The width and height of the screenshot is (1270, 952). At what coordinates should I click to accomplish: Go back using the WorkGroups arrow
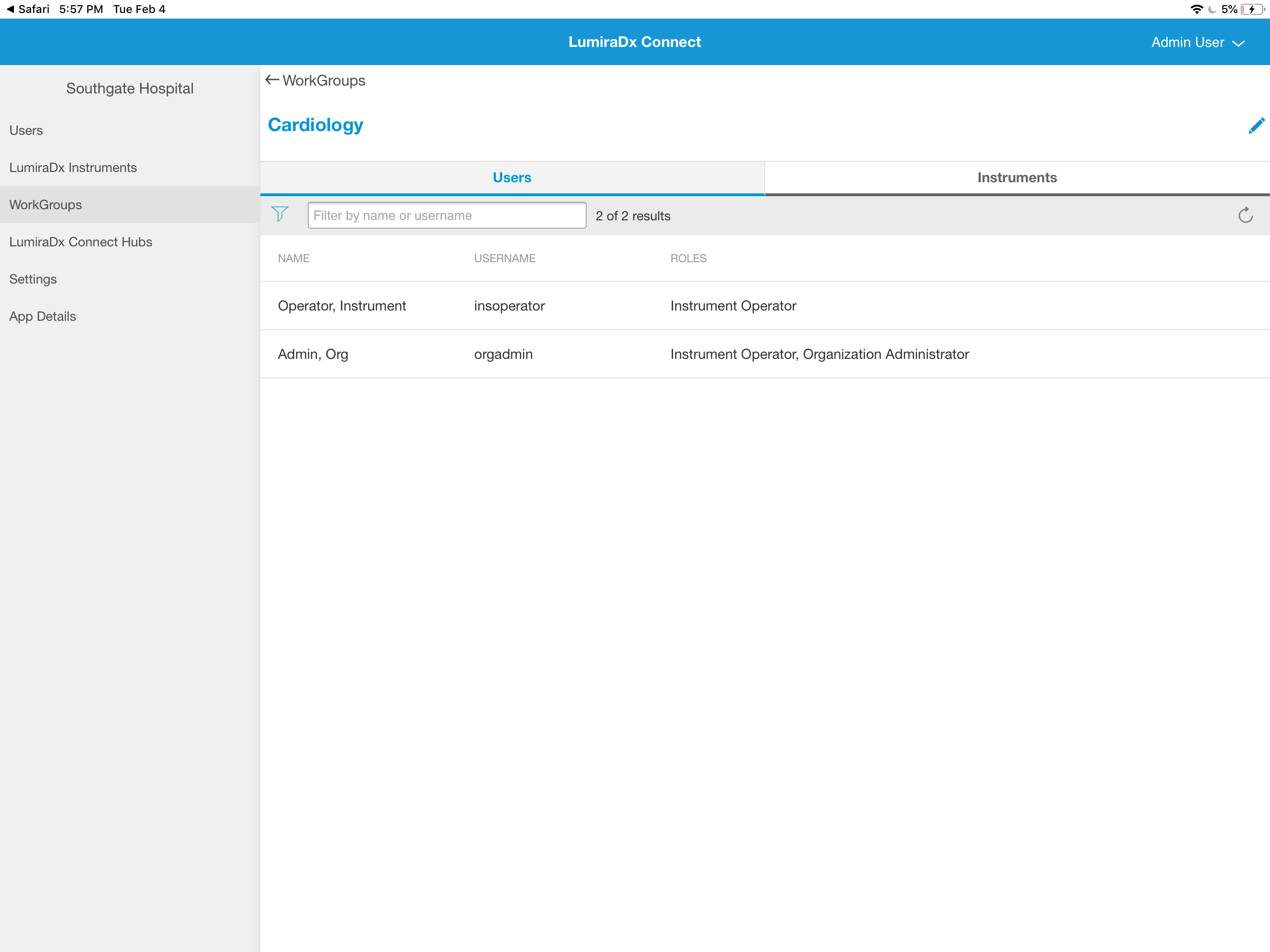click(272, 80)
